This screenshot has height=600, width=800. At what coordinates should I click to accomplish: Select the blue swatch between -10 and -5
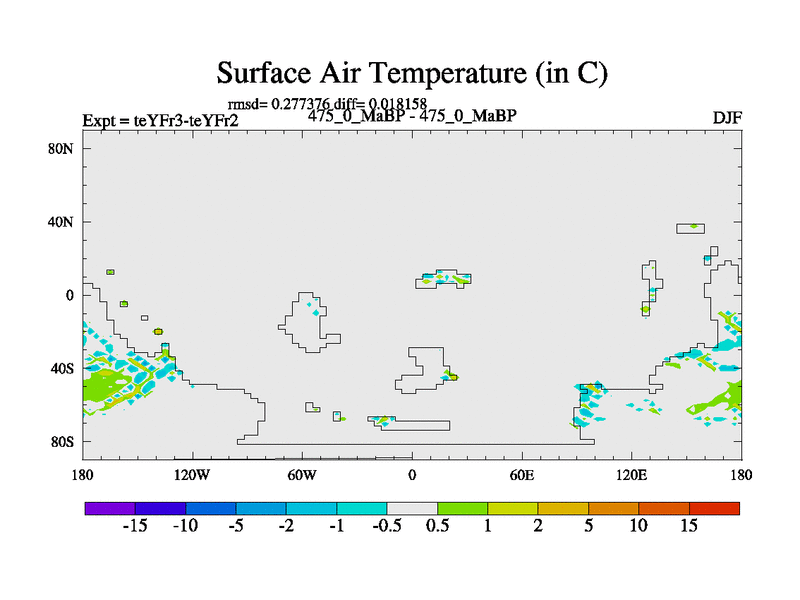click(211, 508)
